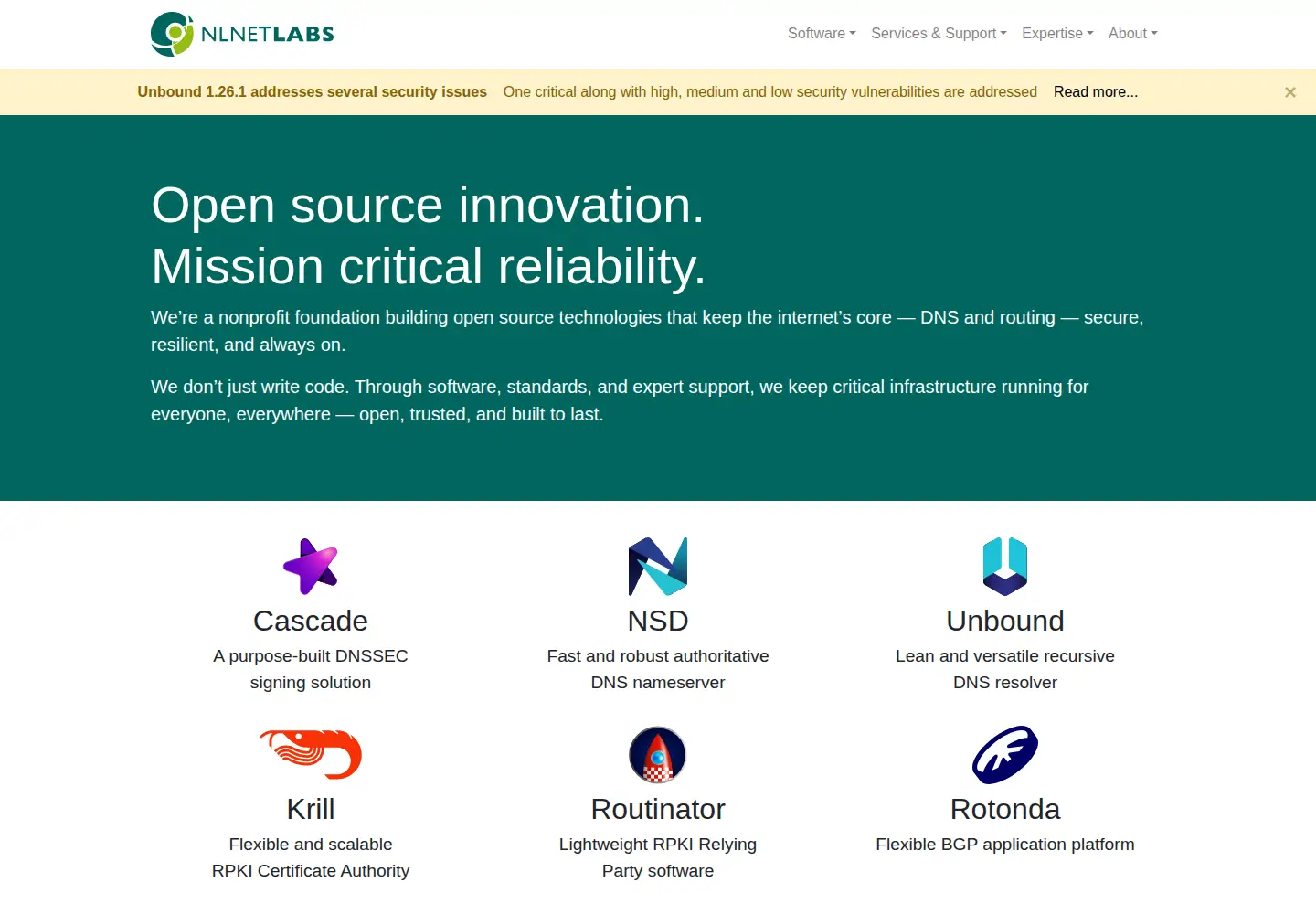Screen dimensions: 1316x914
Task: Dismiss the Unbound security announcement banner
Action: (x=1289, y=92)
